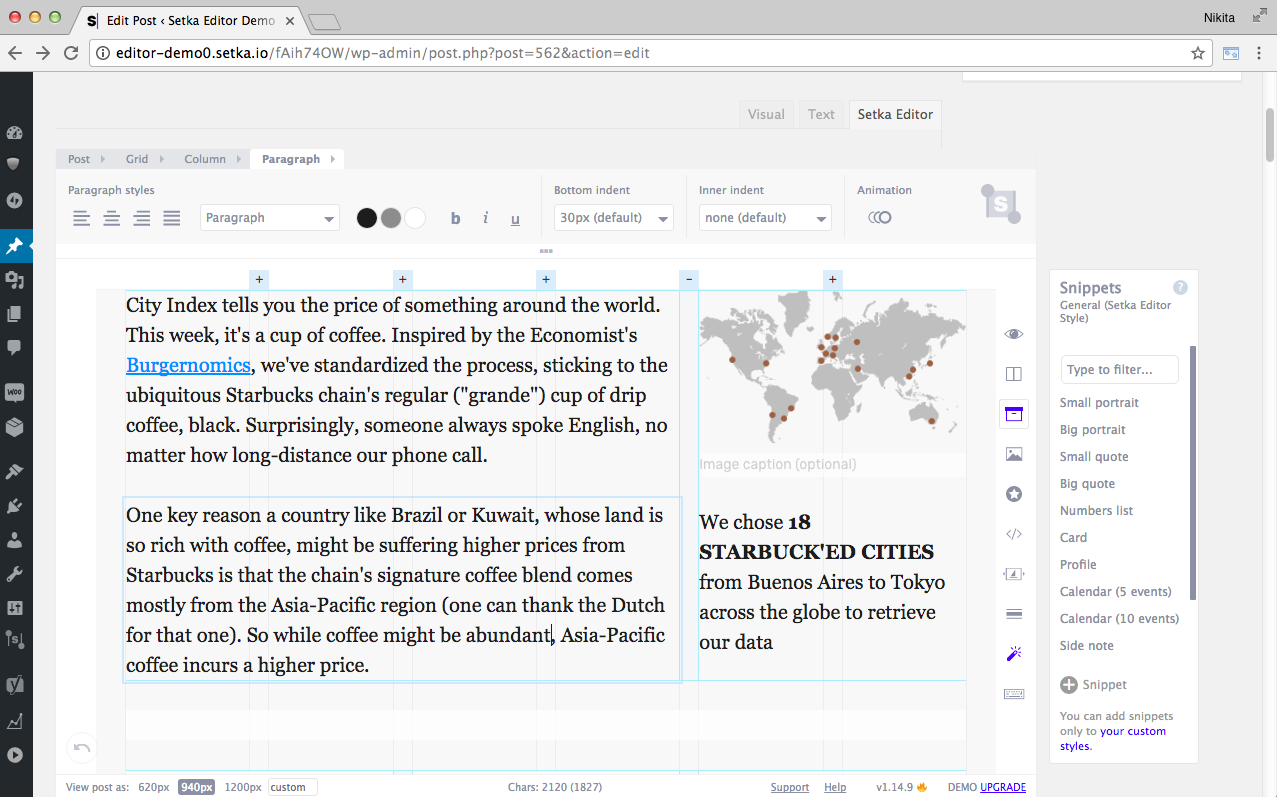Open the embed code tool
The image size is (1277, 797).
click(1014, 534)
